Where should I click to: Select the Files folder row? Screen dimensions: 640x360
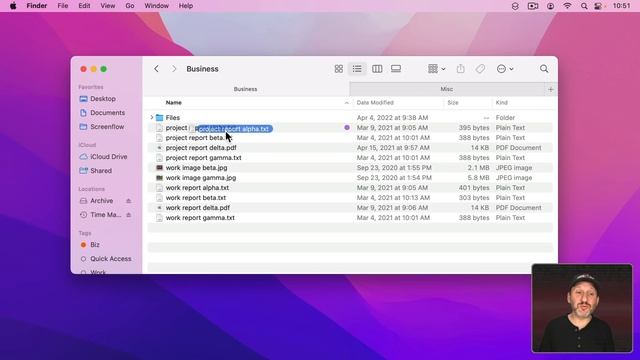point(350,118)
